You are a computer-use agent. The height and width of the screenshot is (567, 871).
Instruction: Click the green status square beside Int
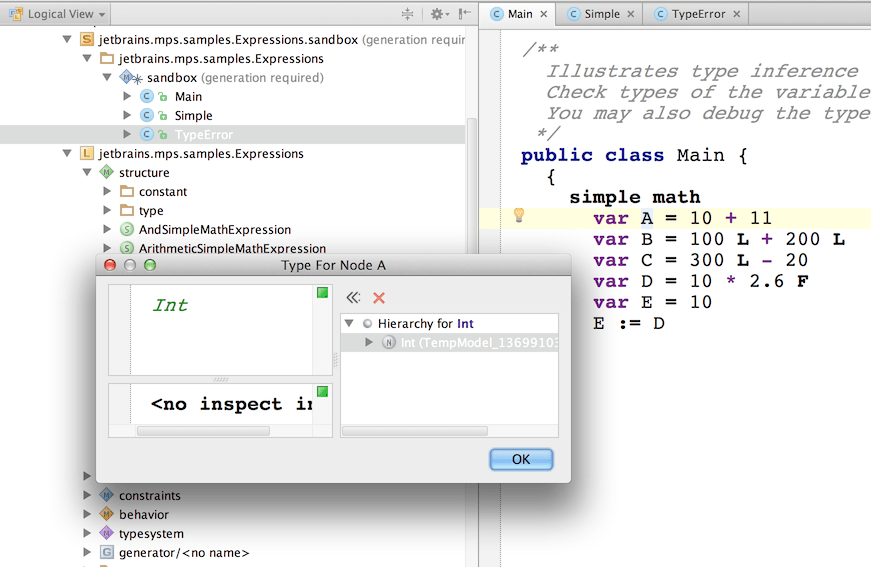click(x=322, y=293)
